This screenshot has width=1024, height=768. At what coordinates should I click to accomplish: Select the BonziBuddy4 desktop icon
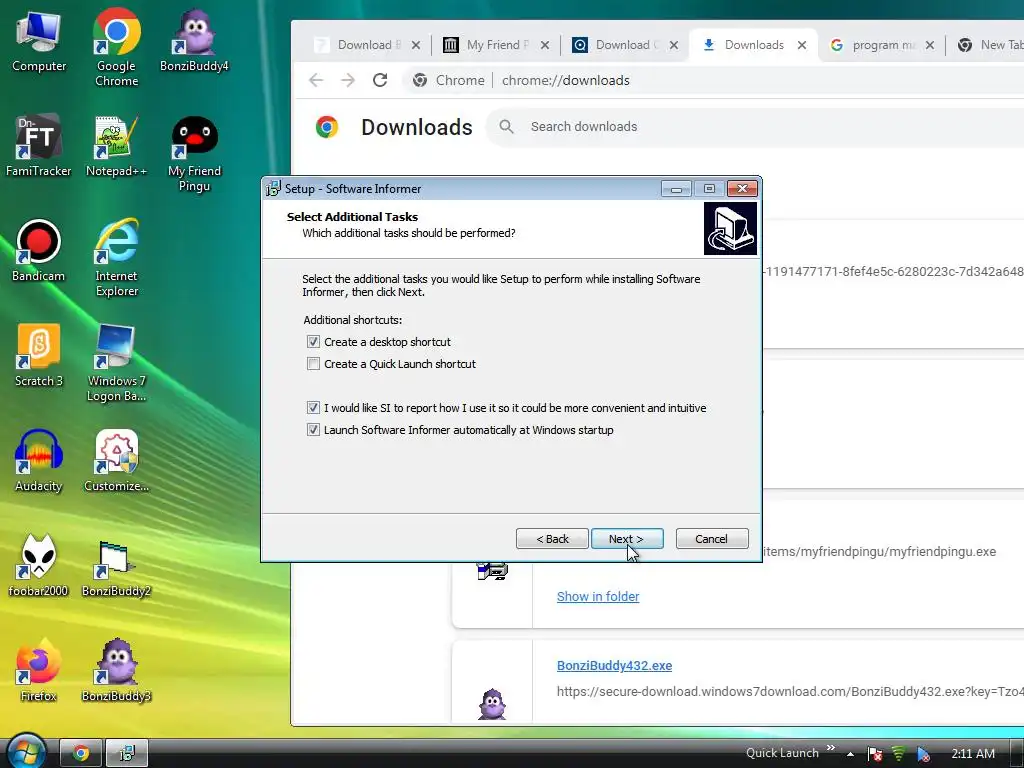(x=194, y=40)
